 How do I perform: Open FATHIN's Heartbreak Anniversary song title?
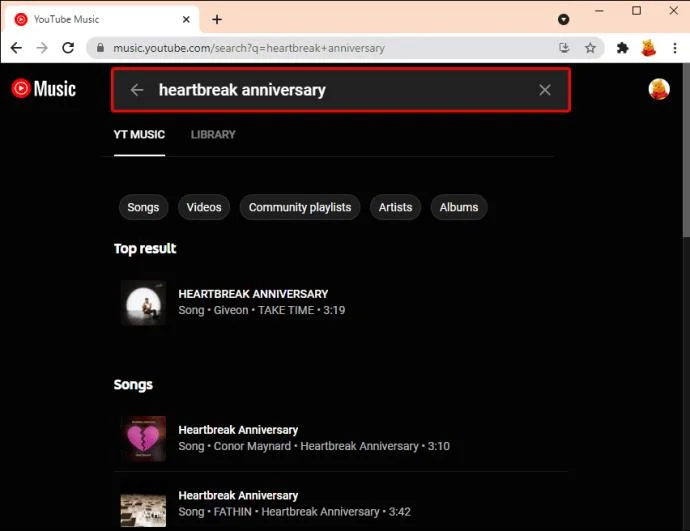[x=238, y=495]
